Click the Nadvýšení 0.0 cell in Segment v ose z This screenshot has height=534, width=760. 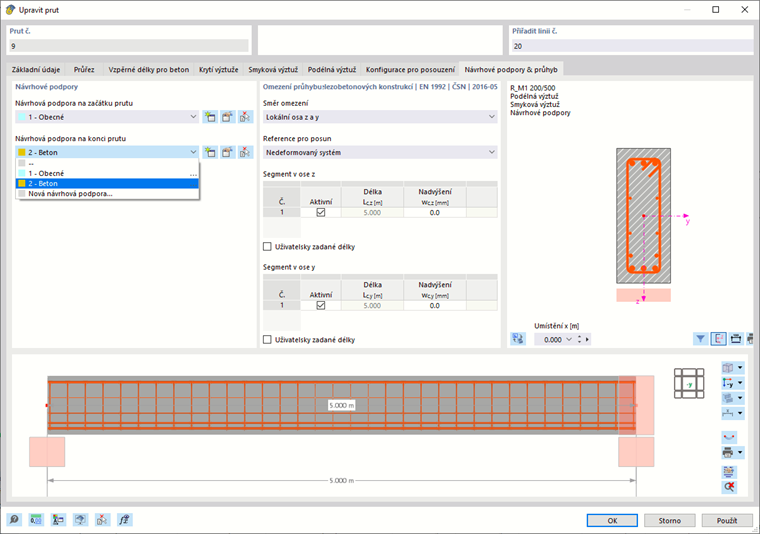click(434, 212)
